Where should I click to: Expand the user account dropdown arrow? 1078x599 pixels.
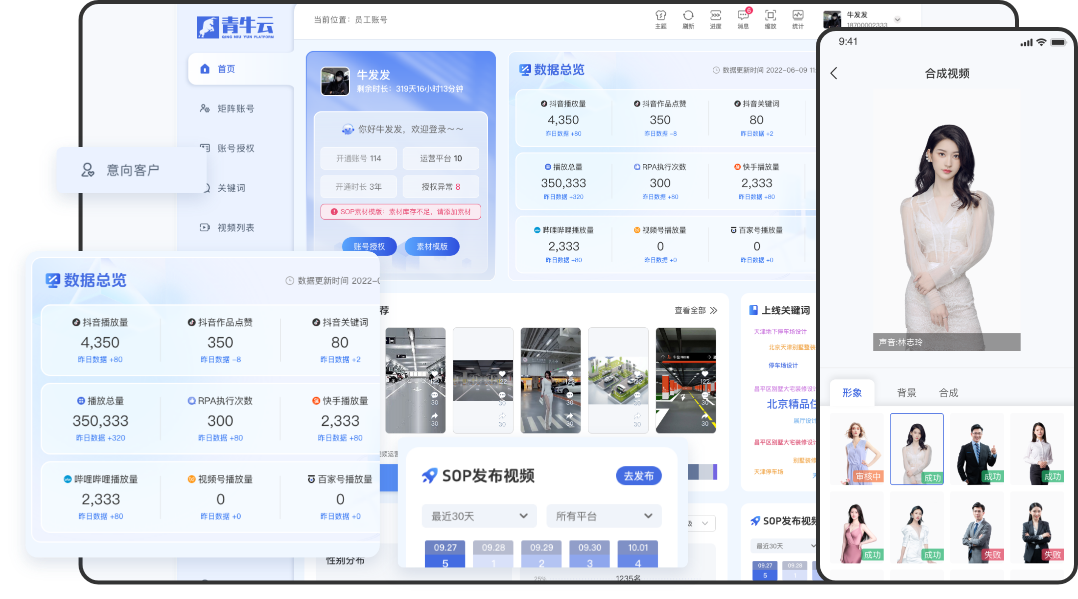point(897,19)
